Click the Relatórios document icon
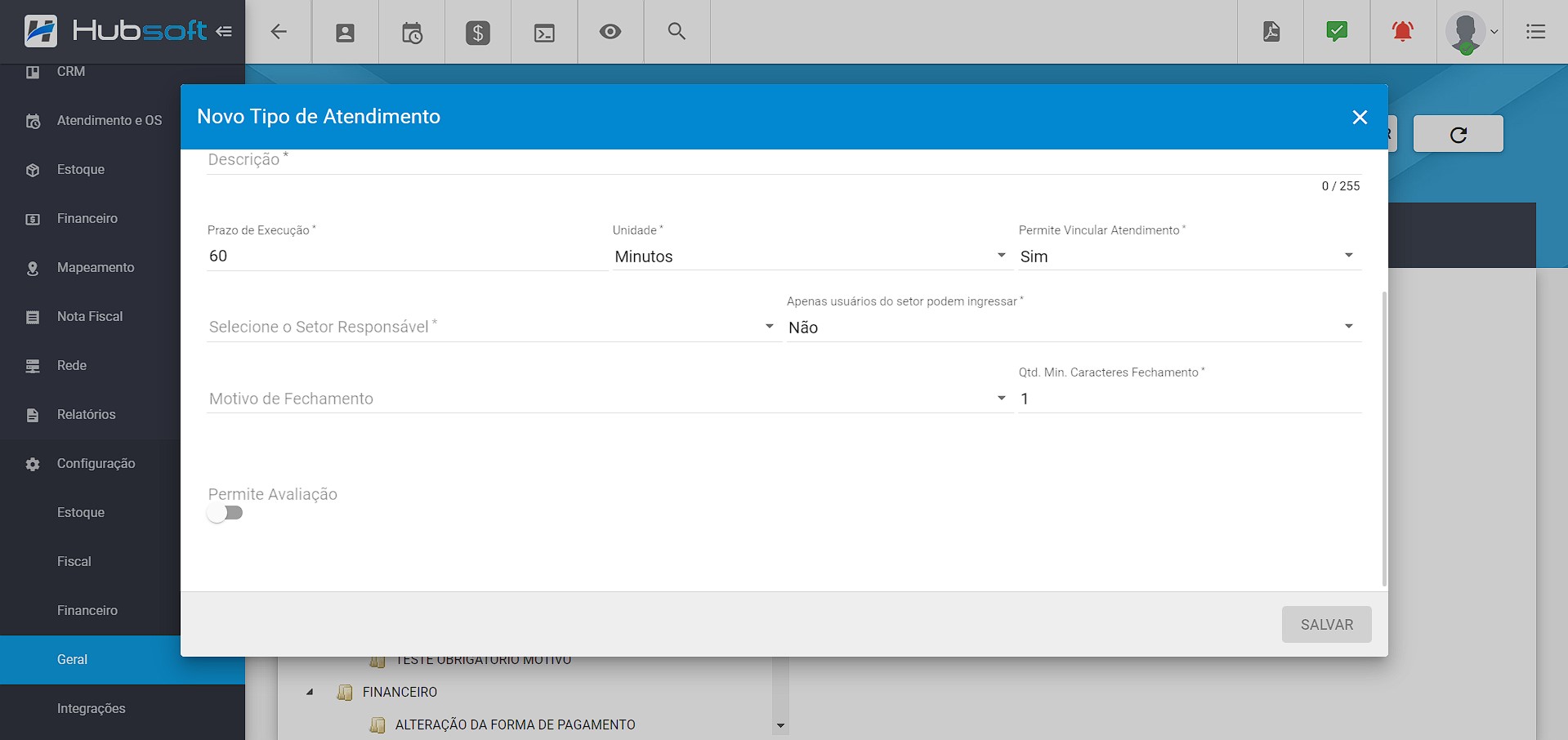 (33, 415)
